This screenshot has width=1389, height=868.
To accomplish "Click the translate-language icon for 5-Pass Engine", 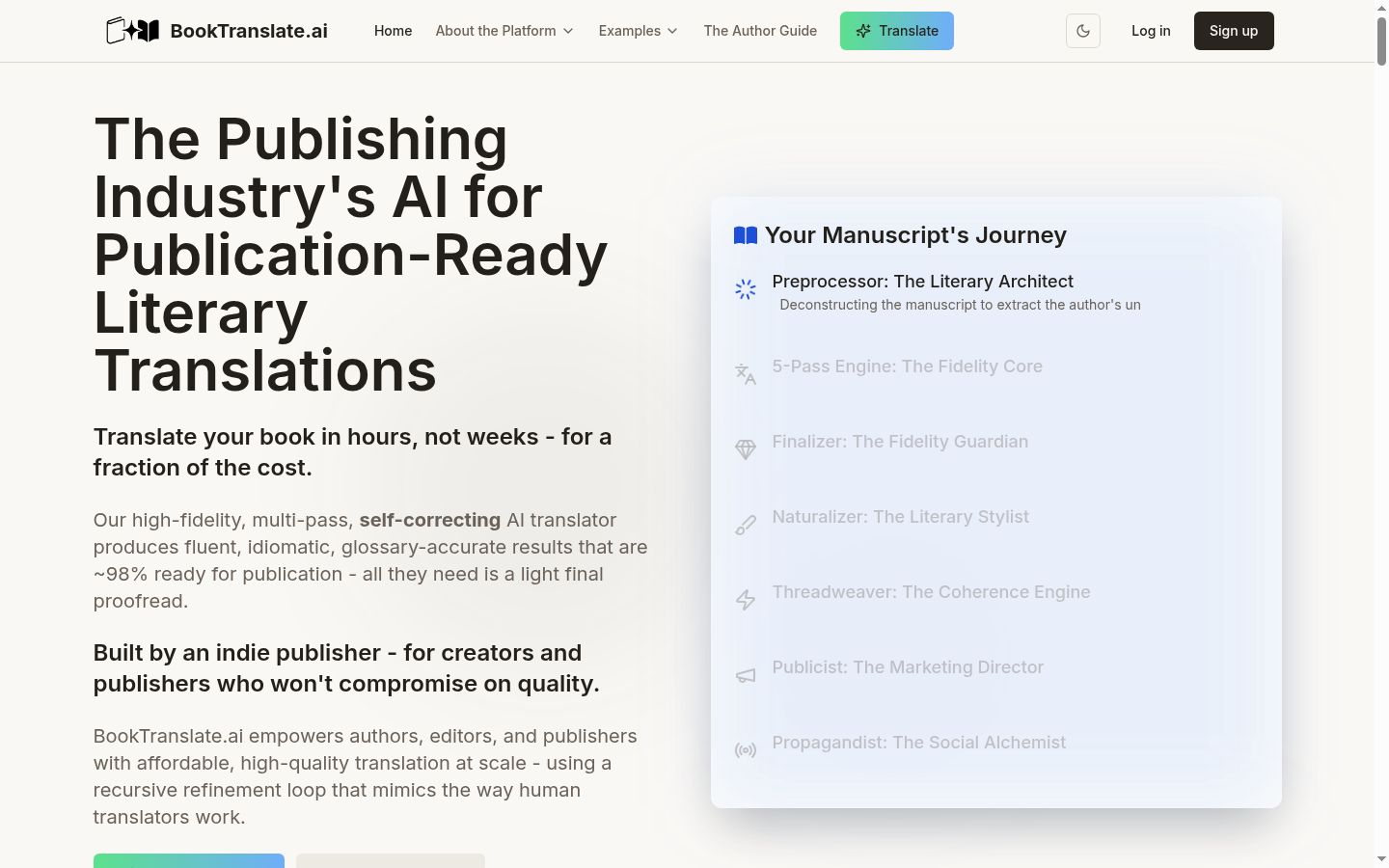I will 746,374.
